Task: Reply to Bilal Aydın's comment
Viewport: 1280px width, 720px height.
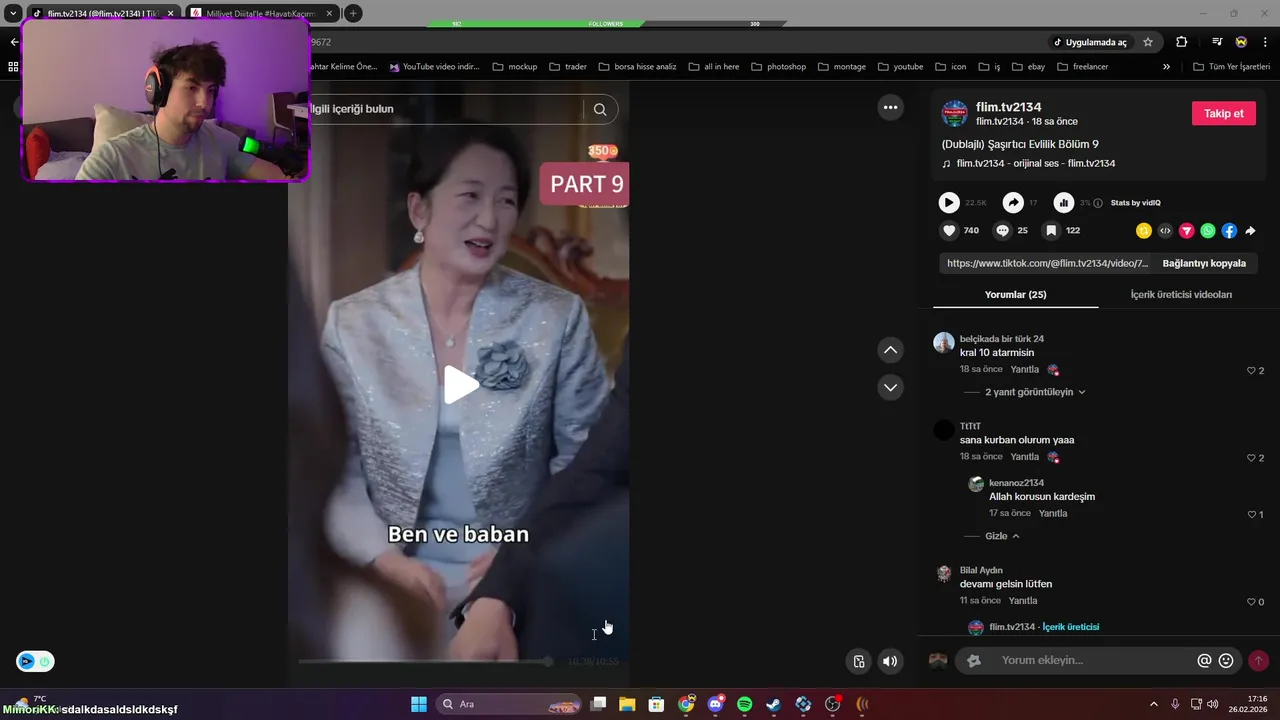Action: [x=1023, y=601]
